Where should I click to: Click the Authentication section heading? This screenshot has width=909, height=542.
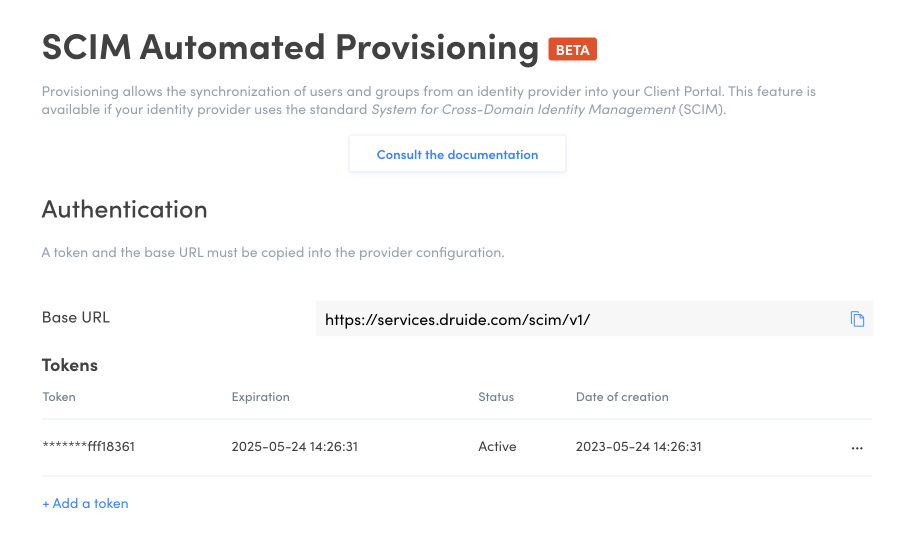[124, 209]
